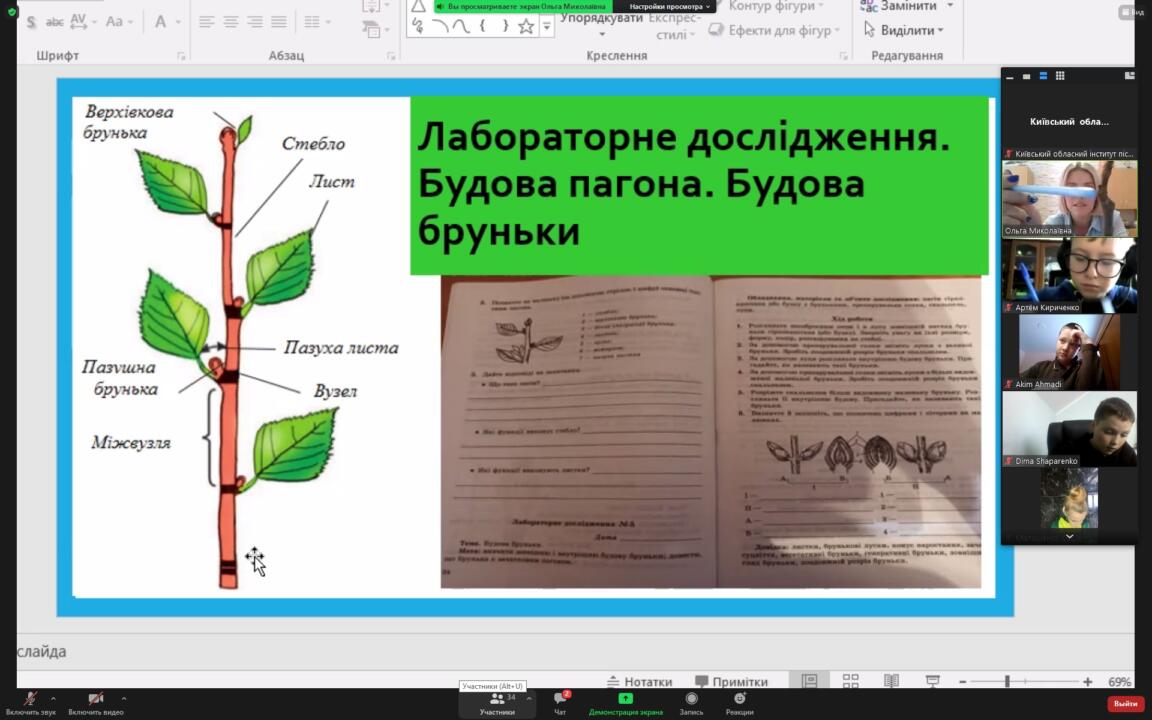This screenshot has height=720, width=1152.
Task: Expand the font color dropdown arrow
Action: [x=178, y=22]
